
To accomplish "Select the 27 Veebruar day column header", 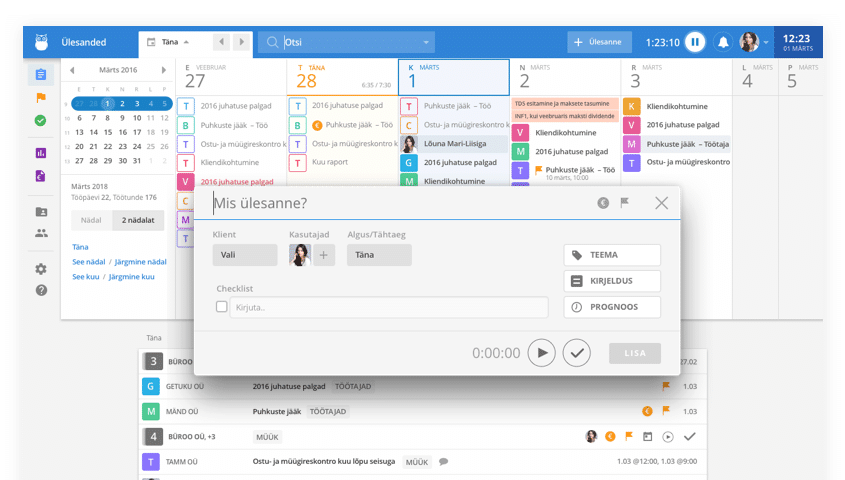I will click(231, 77).
